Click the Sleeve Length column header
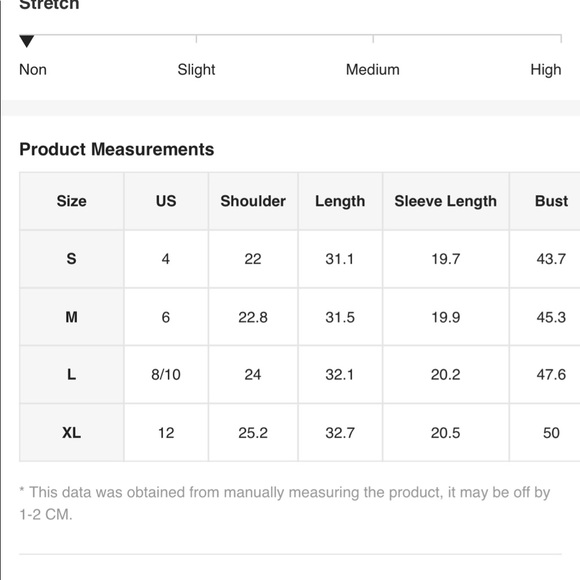The image size is (580, 580). pyautogui.click(x=445, y=201)
